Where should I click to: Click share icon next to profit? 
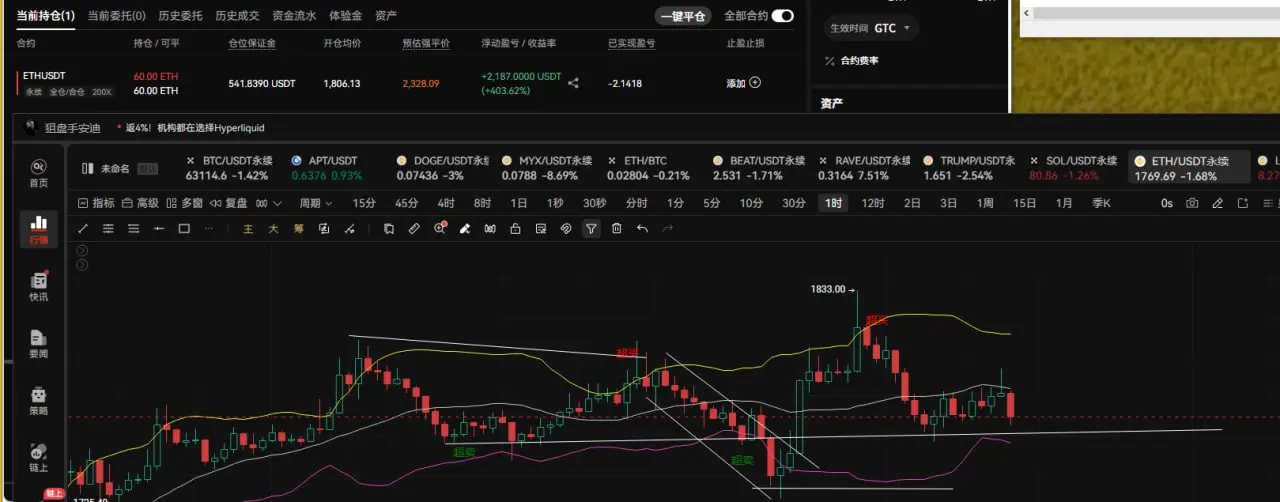pyautogui.click(x=573, y=83)
